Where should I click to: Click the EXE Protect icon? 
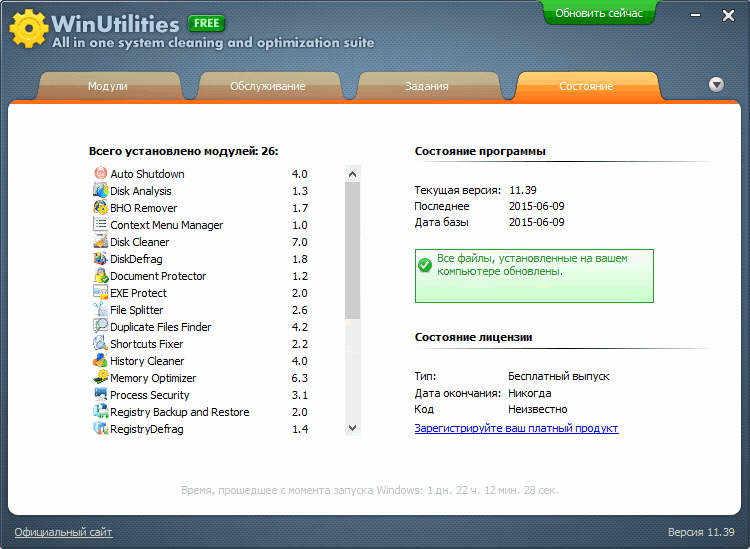[x=100, y=292]
